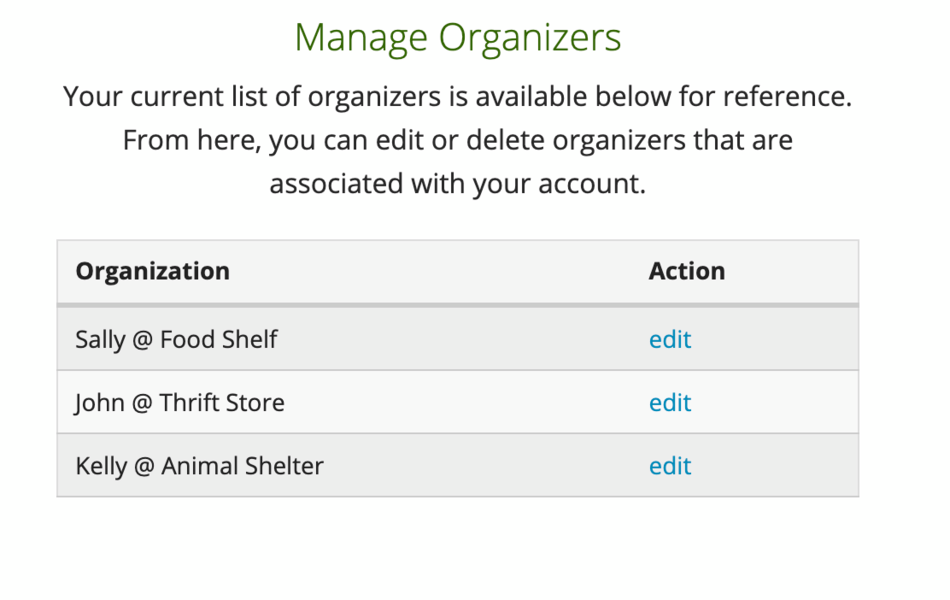
Task: Click the line starting "From here, you can"
Action: [457, 140]
